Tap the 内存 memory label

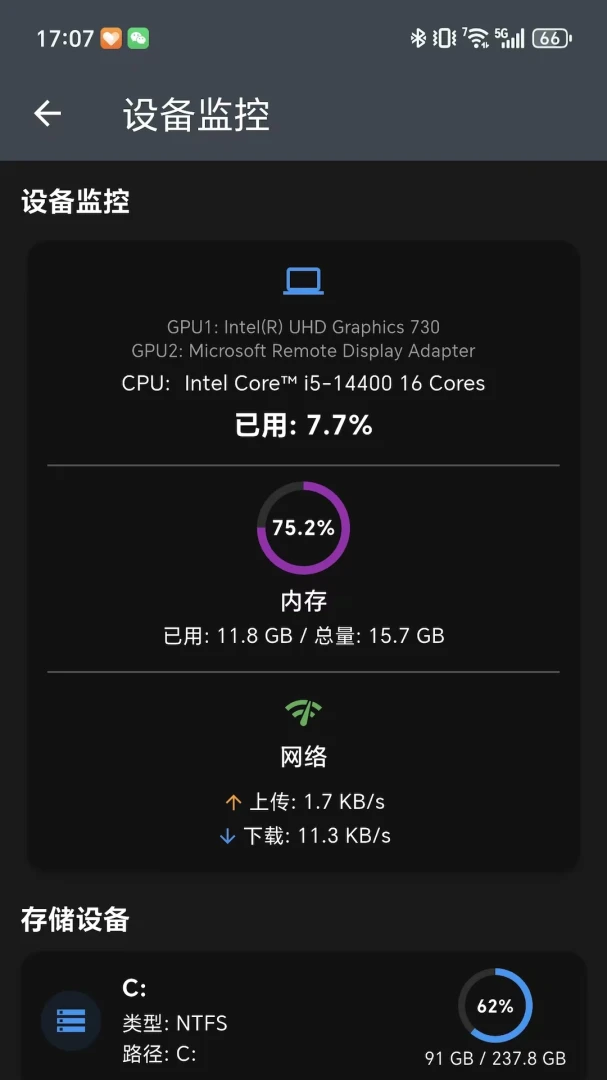[303, 601]
